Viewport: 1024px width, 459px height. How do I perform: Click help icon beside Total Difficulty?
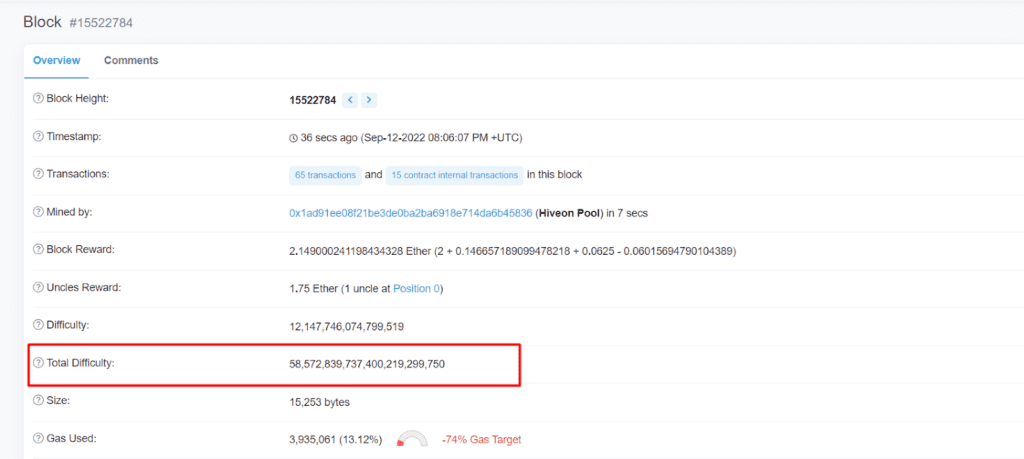coord(38,363)
